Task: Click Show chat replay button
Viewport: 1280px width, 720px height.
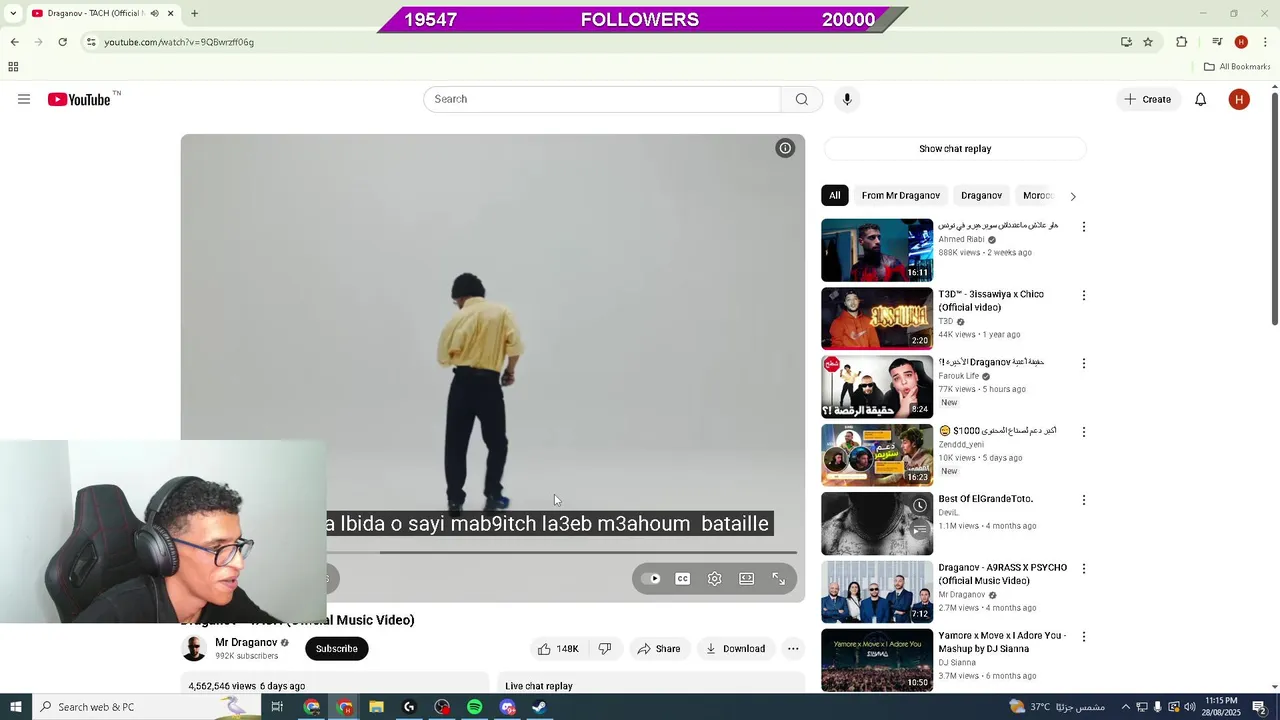Action: click(955, 149)
